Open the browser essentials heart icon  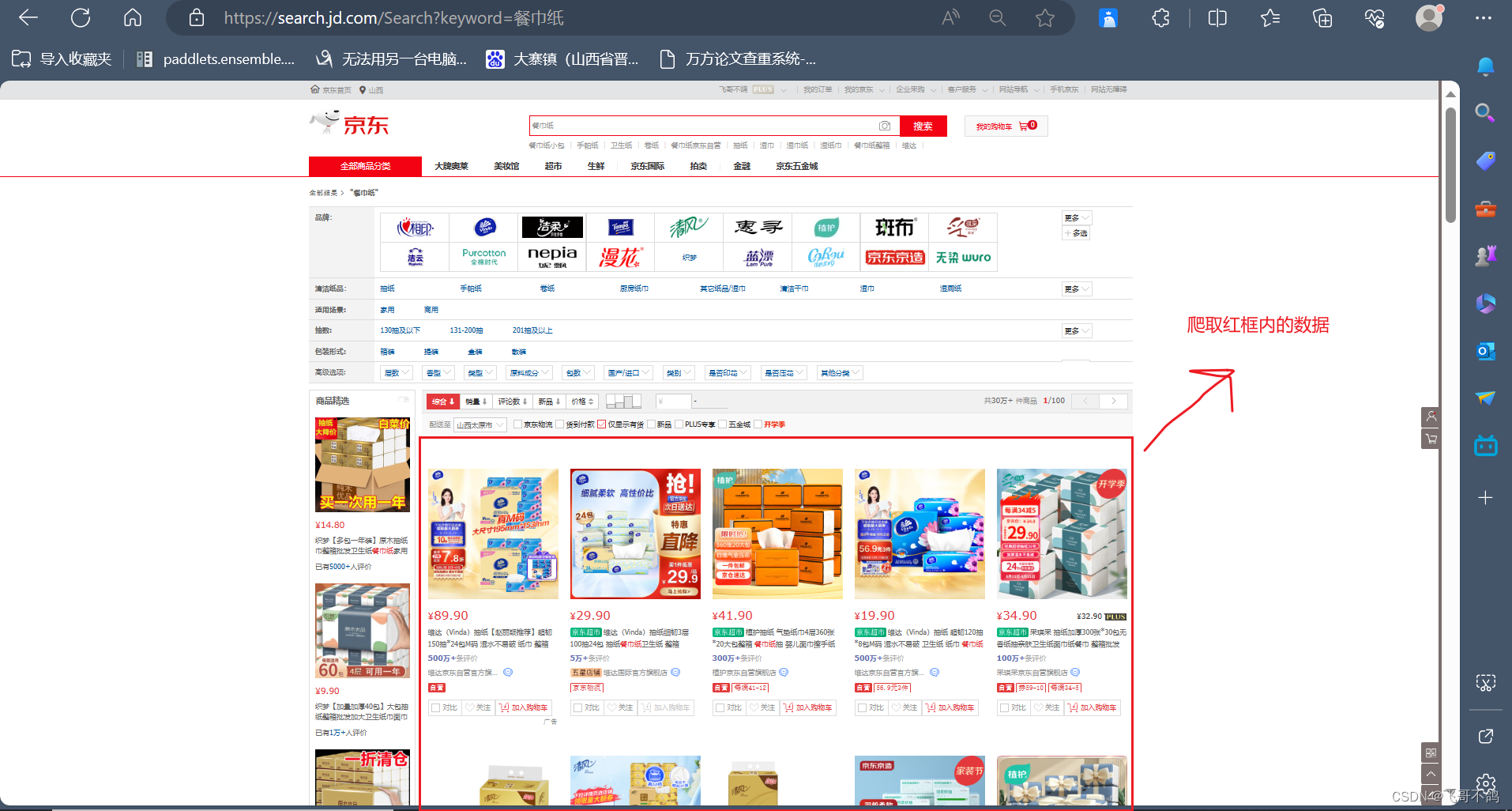tap(1375, 17)
